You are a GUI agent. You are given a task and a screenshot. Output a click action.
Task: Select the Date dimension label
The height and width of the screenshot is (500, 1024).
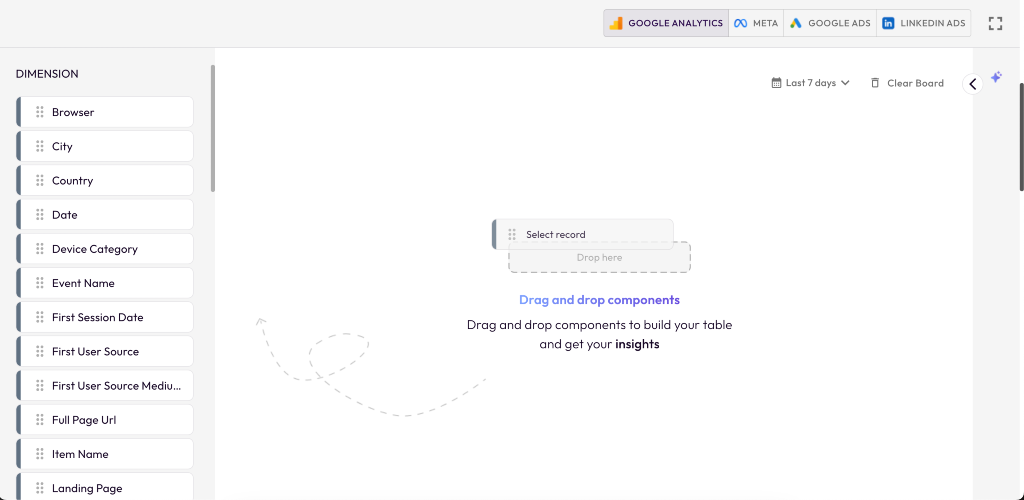pos(65,215)
